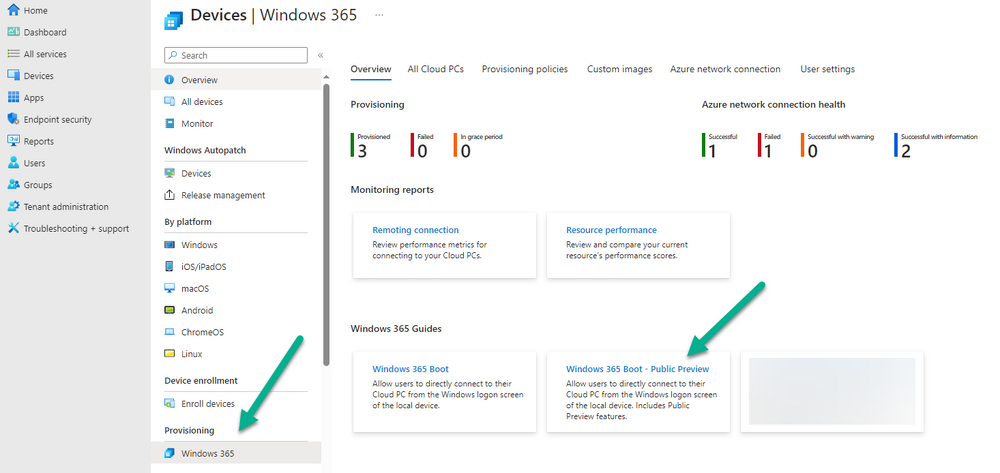Click the Users person icon
The image size is (1000, 473).
(13, 163)
